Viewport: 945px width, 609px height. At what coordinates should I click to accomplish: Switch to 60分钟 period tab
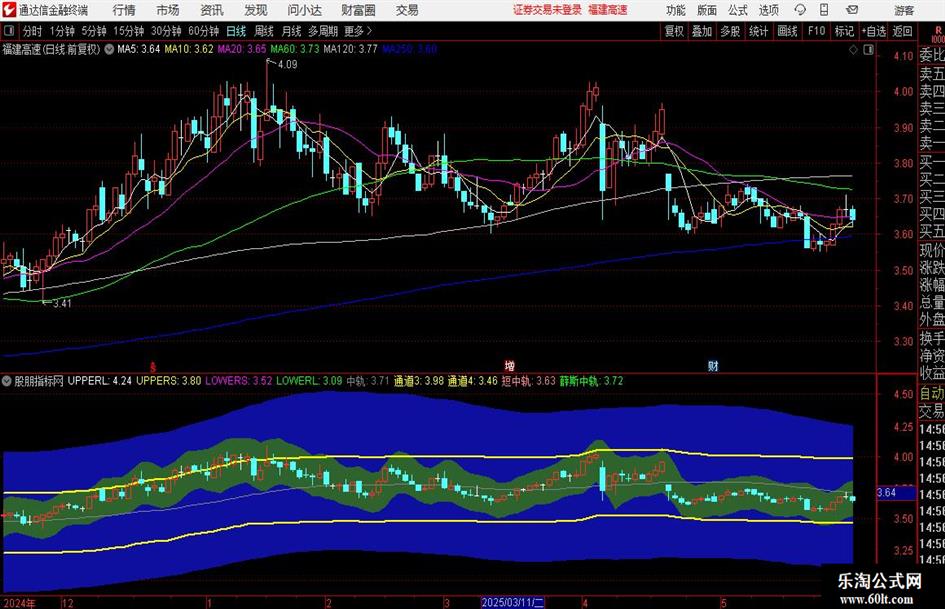click(x=204, y=31)
